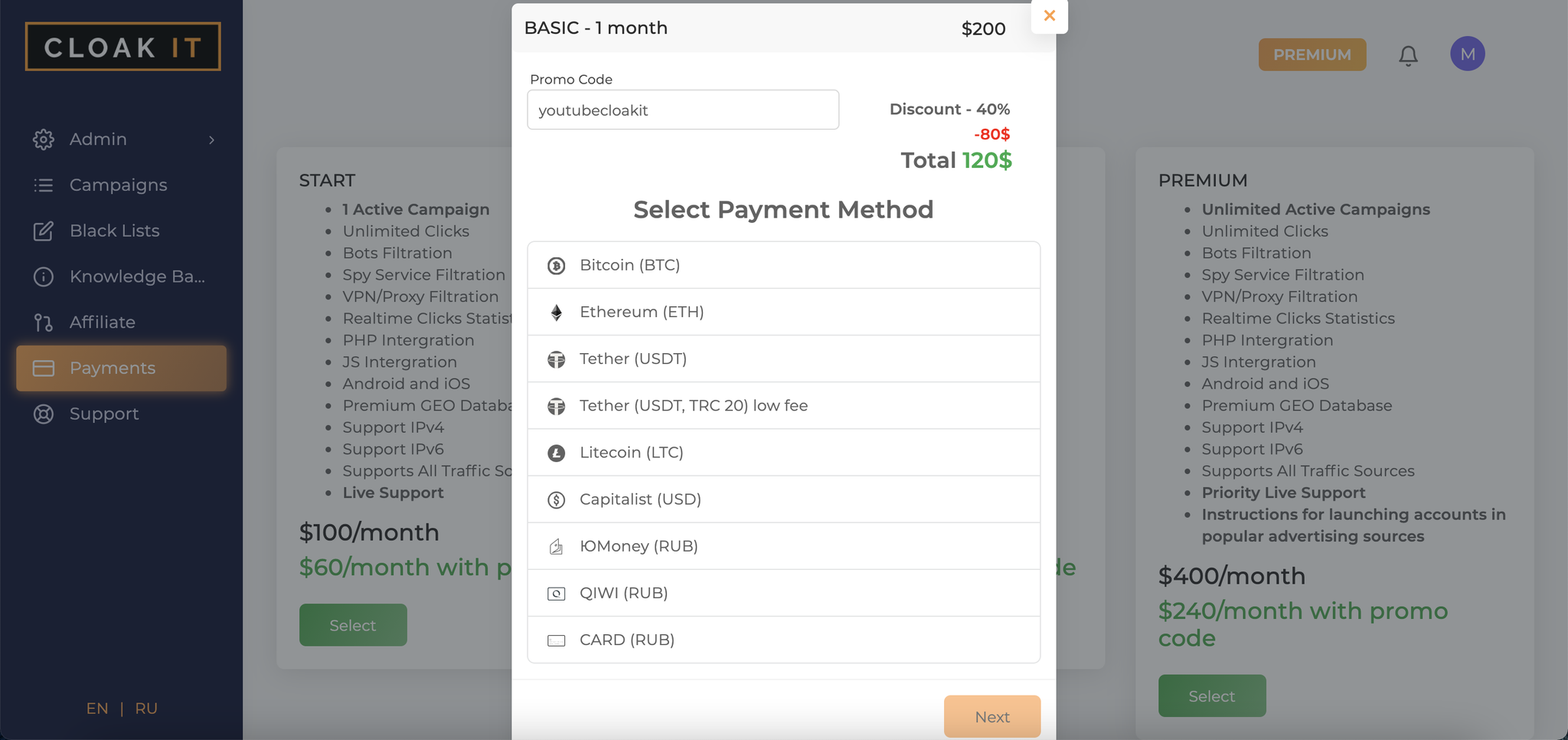Open Campaigns in the sidebar
This screenshot has width=1568, height=740.
pyautogui.click(x=118, y=185)
